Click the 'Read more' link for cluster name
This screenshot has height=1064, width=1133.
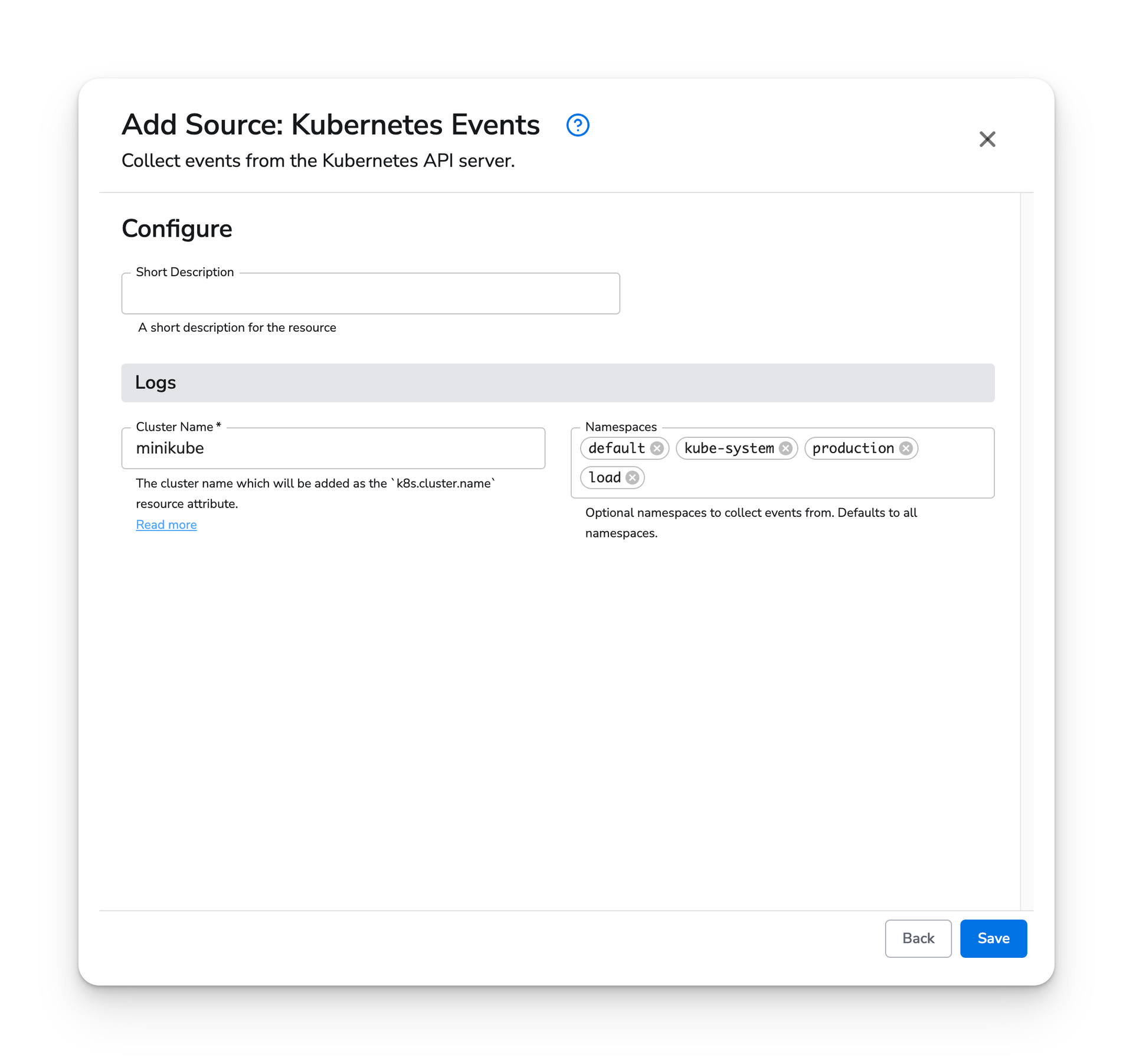(x=167, y=524)
